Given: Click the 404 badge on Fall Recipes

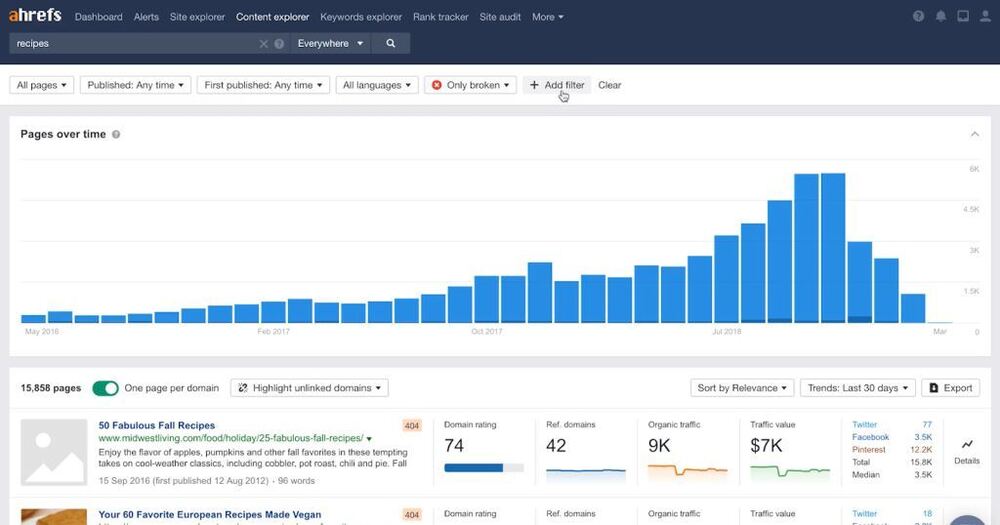Looking at the screenshot, I should (x=412, y=425).
